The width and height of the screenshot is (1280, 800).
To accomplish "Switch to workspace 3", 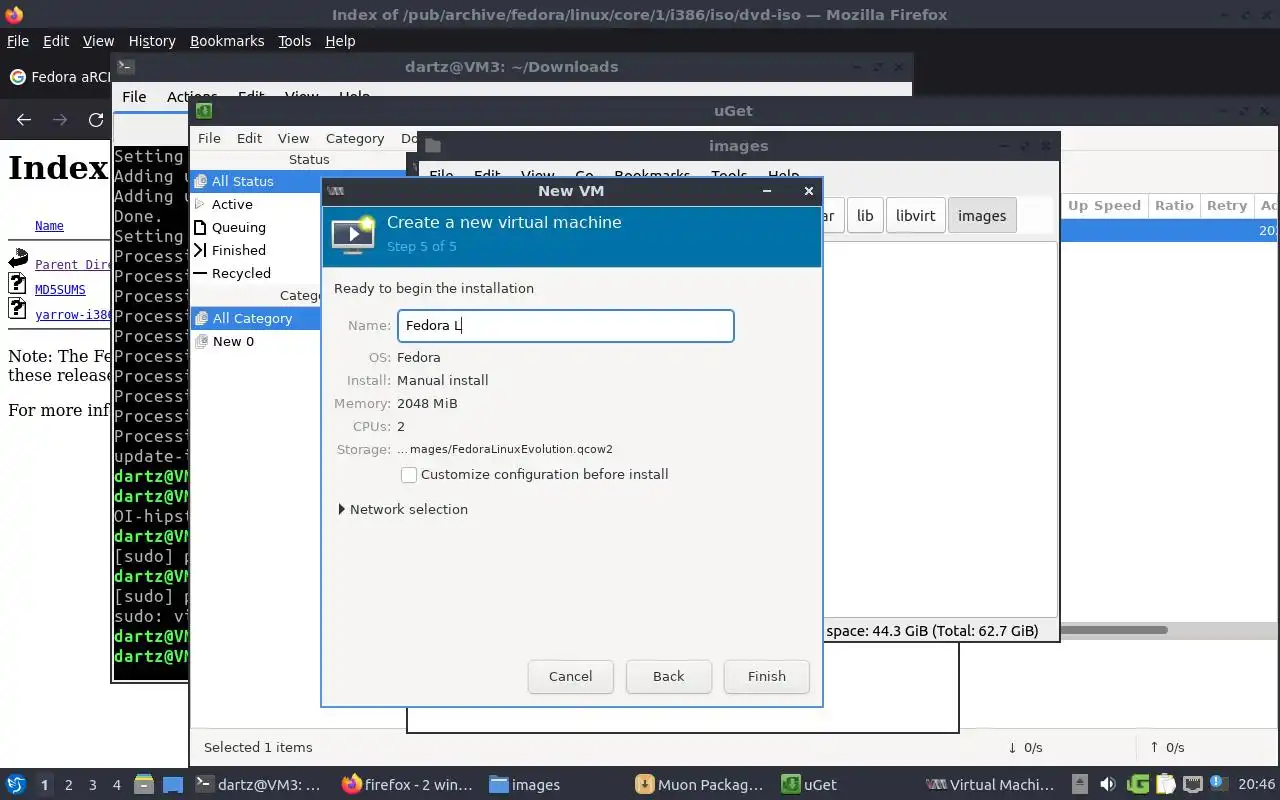I will (x=93, y=785).
